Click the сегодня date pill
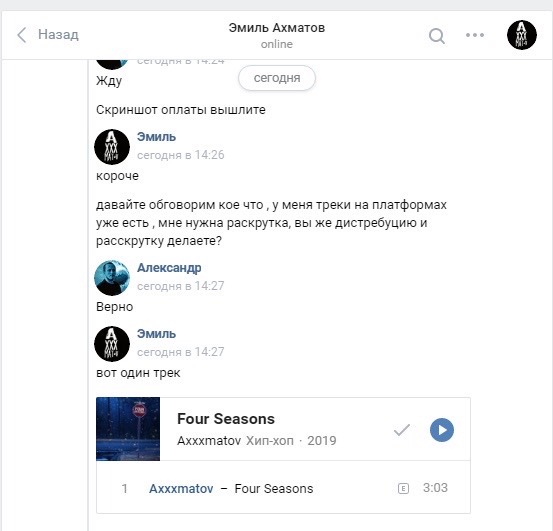This screenshot has height=531, width=553. pyautogui.click(x=277, y=78)
